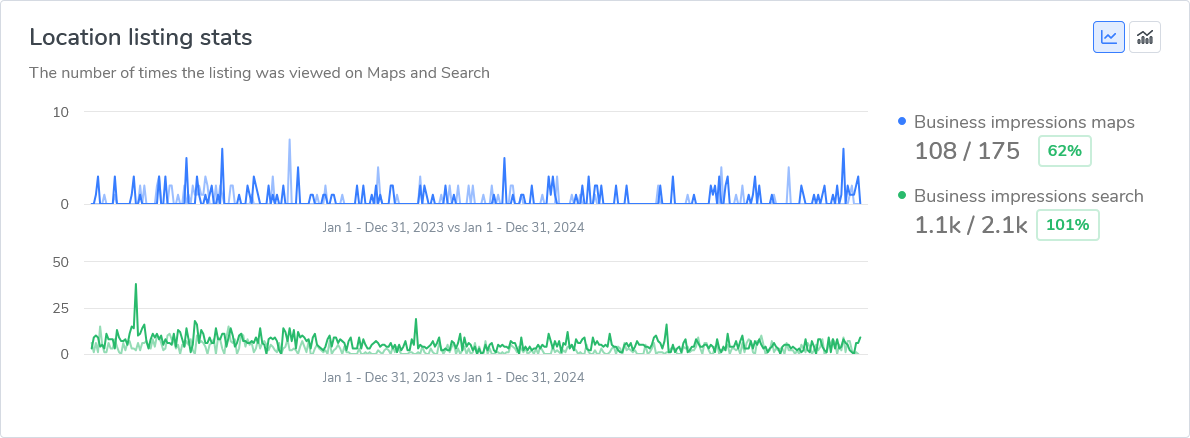The image size is (1190, 438).
Task: Click the blue maps legend dot
Action: click(x=902, y=122)
